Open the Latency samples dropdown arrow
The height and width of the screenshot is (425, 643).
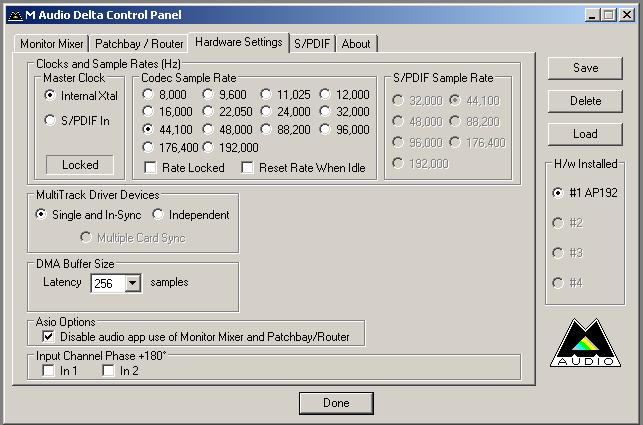[133, 283]
